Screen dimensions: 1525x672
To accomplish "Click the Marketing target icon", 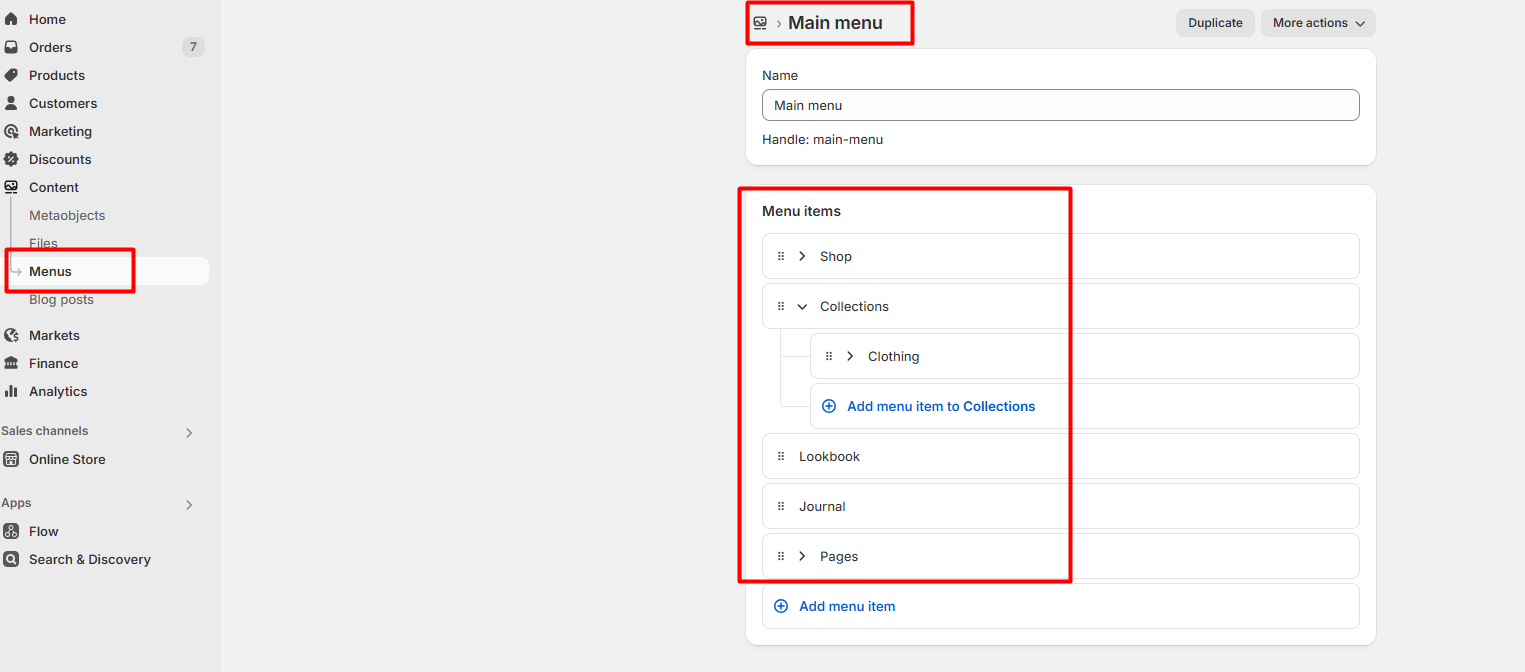I will (11, 131).
